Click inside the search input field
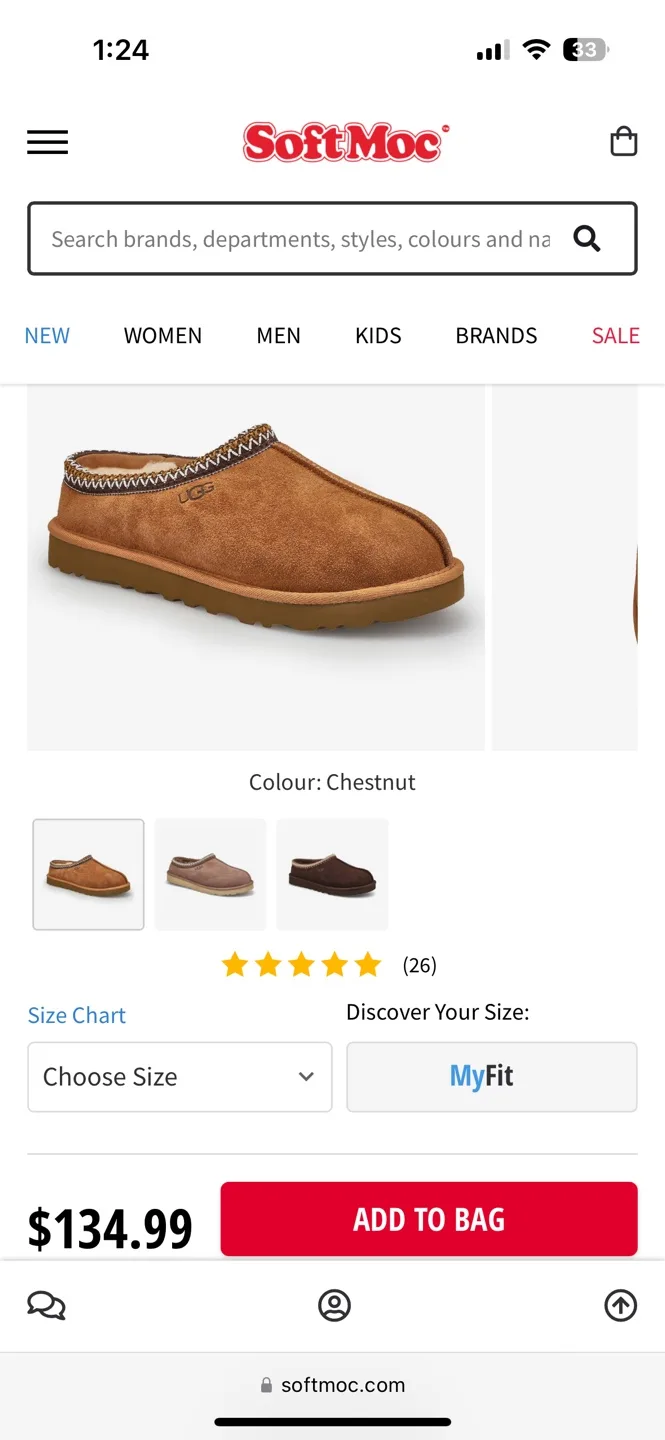 coord(290,238)
